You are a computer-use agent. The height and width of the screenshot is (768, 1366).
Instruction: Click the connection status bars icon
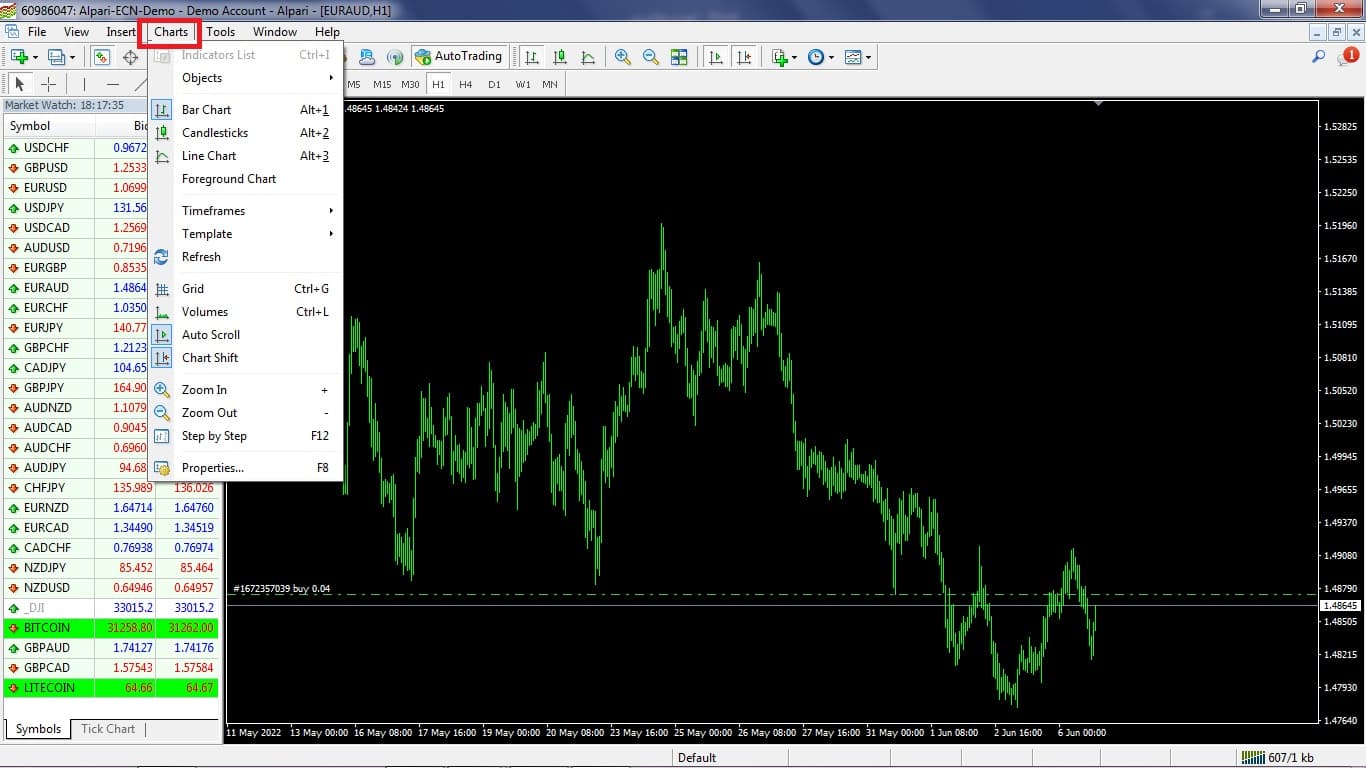(1252, 757)
